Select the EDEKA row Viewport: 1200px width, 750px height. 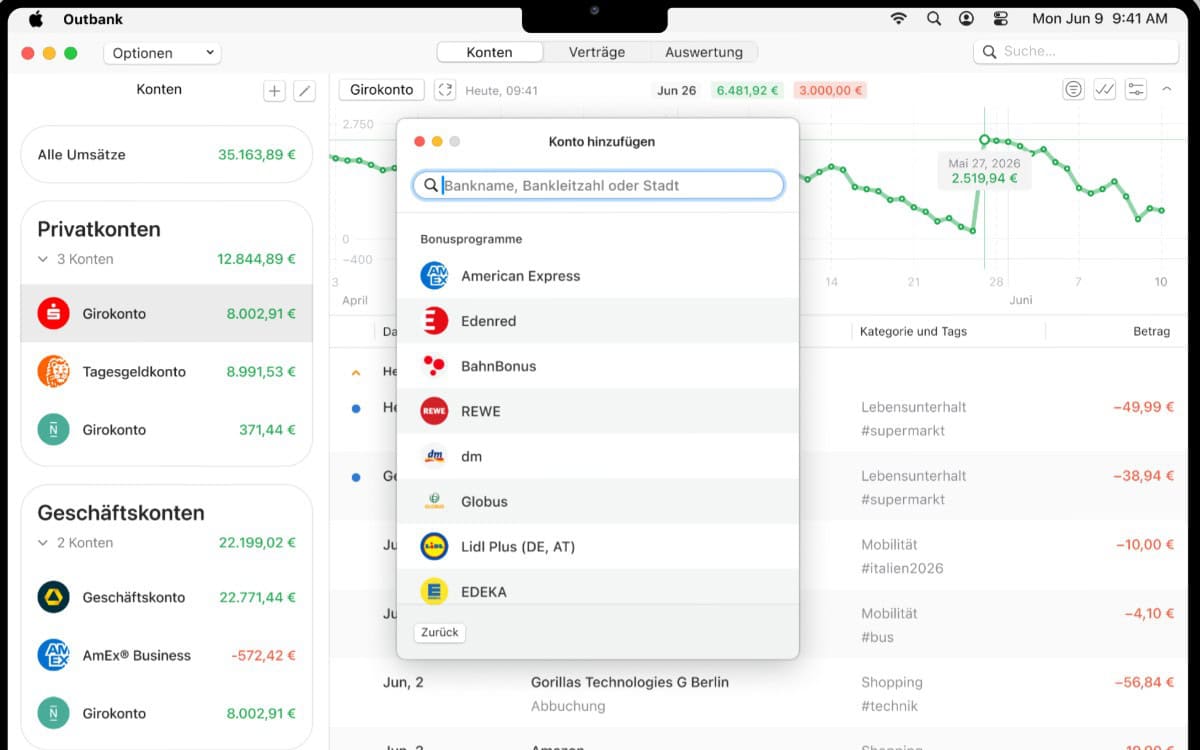coord(598,587)
